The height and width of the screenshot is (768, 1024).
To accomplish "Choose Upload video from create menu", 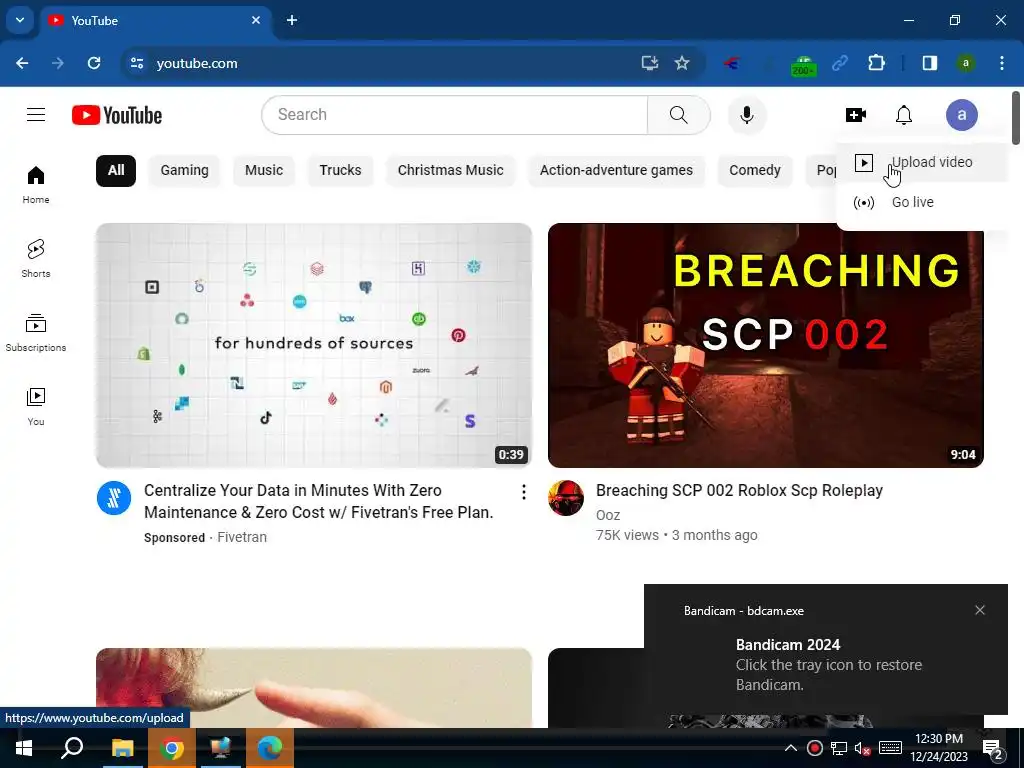I will (922, 163).
